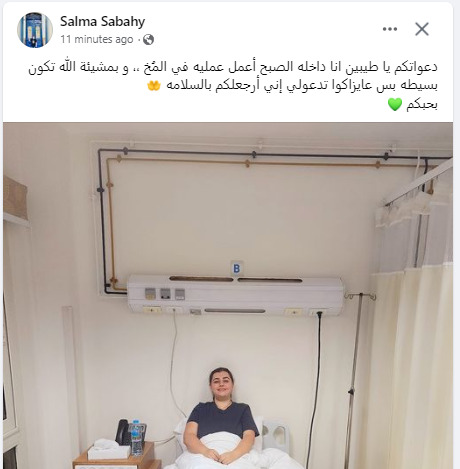
Task: Click the green heart emoji in post
Action: 395,105
